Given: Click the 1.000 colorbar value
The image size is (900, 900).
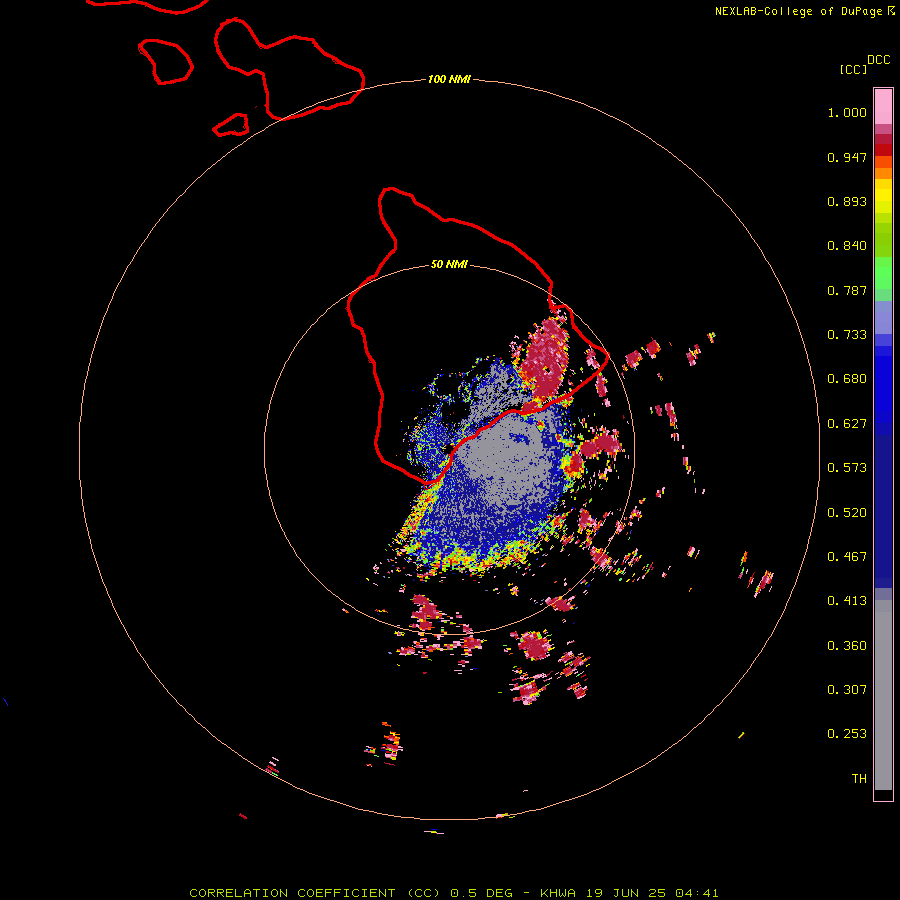Looking at the screenshot, I should [x=847, y=112].
